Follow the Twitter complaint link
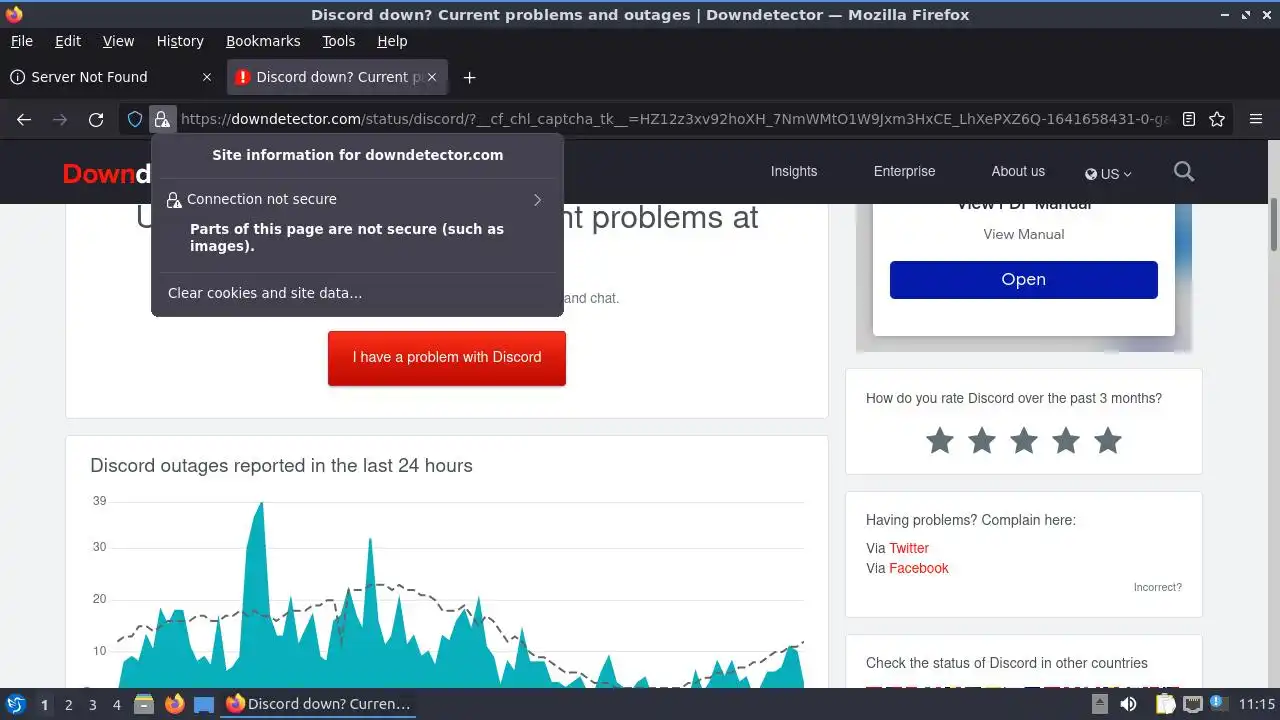The width and height of the screenshot is (1280, 720). [909, 548]
